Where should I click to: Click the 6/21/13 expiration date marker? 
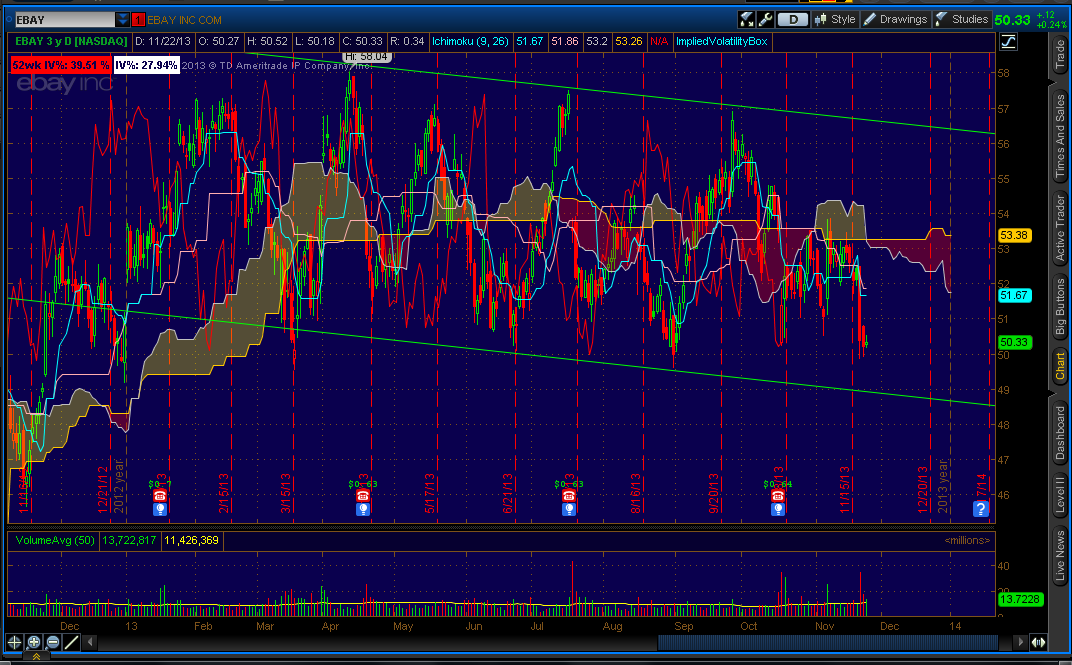coord(507,493)
